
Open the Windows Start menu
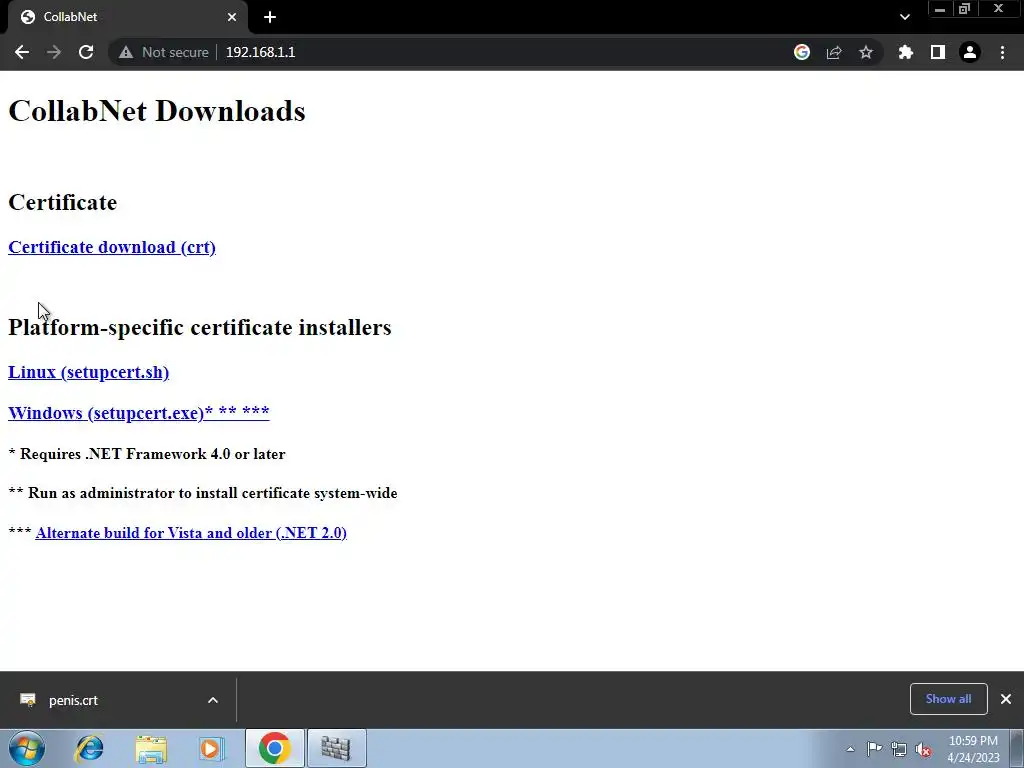pyautogui.click(x=27, y=748)
